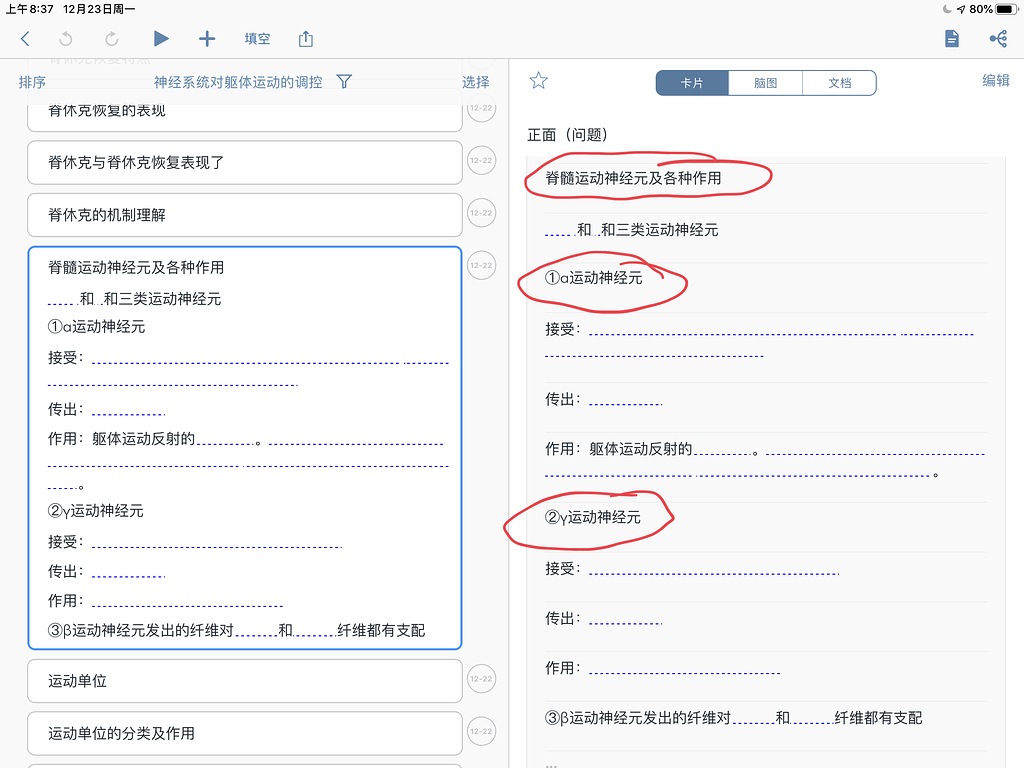
Task: Add a new card with the plus icon
Action: (x=207, y=38)
